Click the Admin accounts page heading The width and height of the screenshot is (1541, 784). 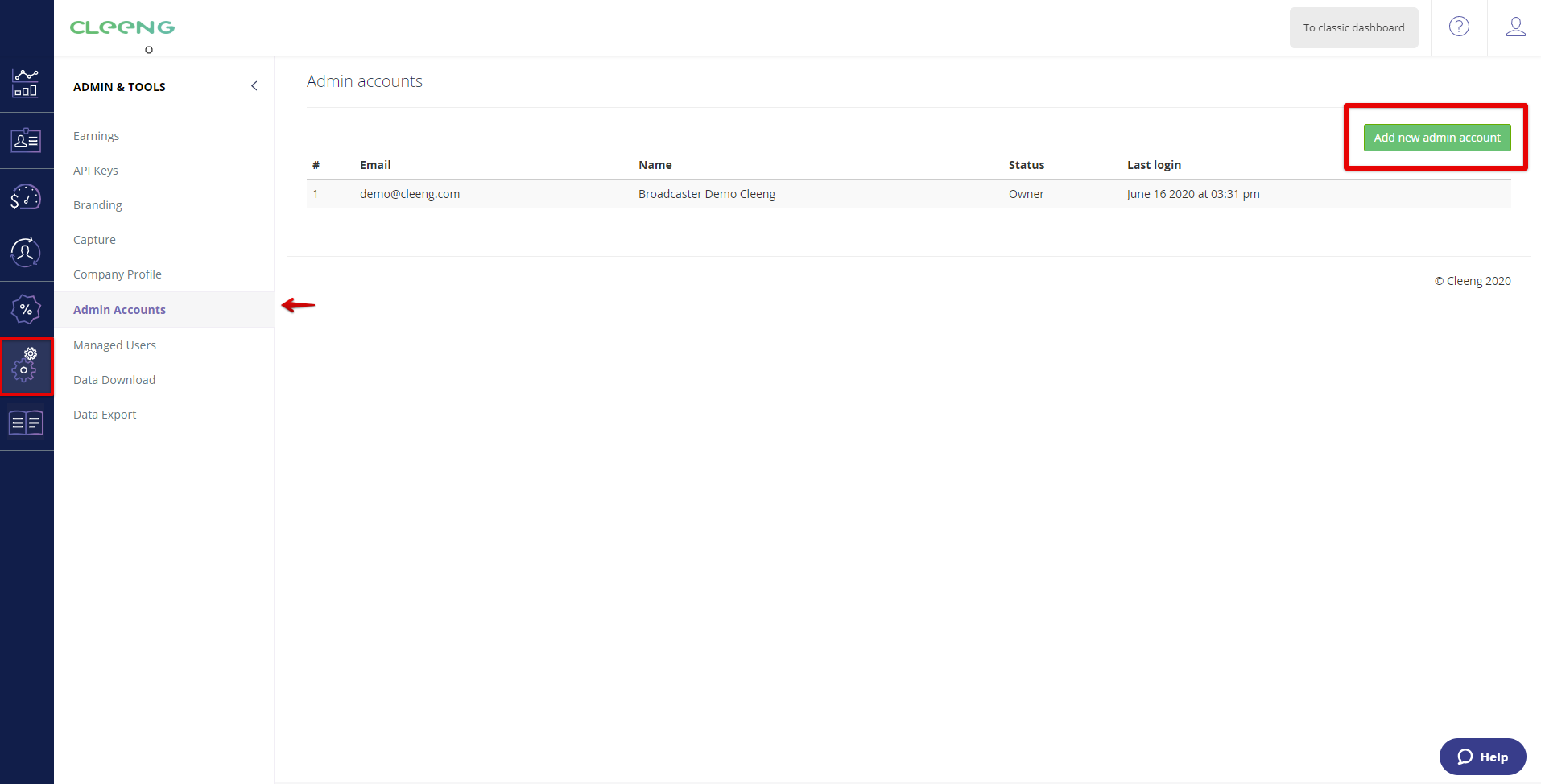[x=365, y=81]
